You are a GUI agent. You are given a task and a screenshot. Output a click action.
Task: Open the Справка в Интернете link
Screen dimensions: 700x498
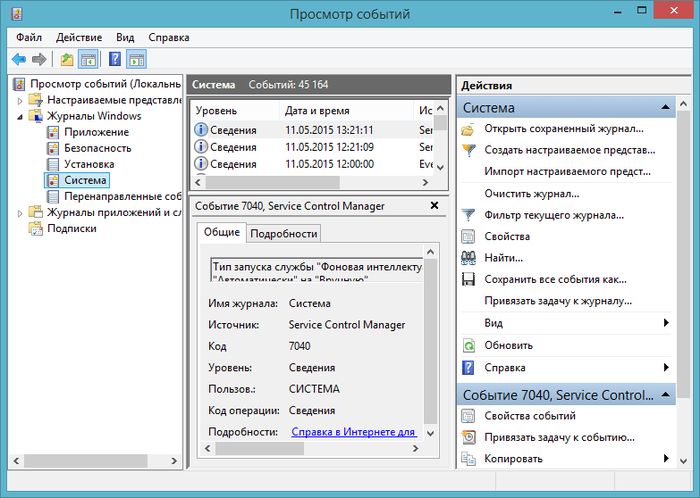353,432
